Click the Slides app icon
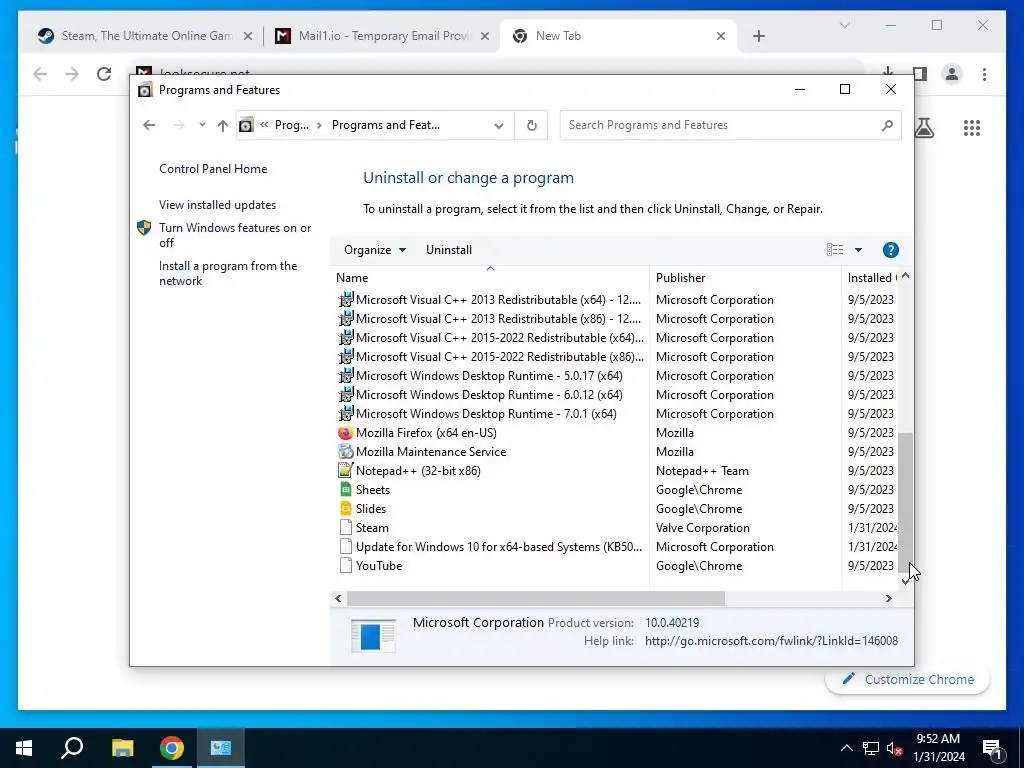This screenshot has width=1024, height=768. click(x=345, y=509)
